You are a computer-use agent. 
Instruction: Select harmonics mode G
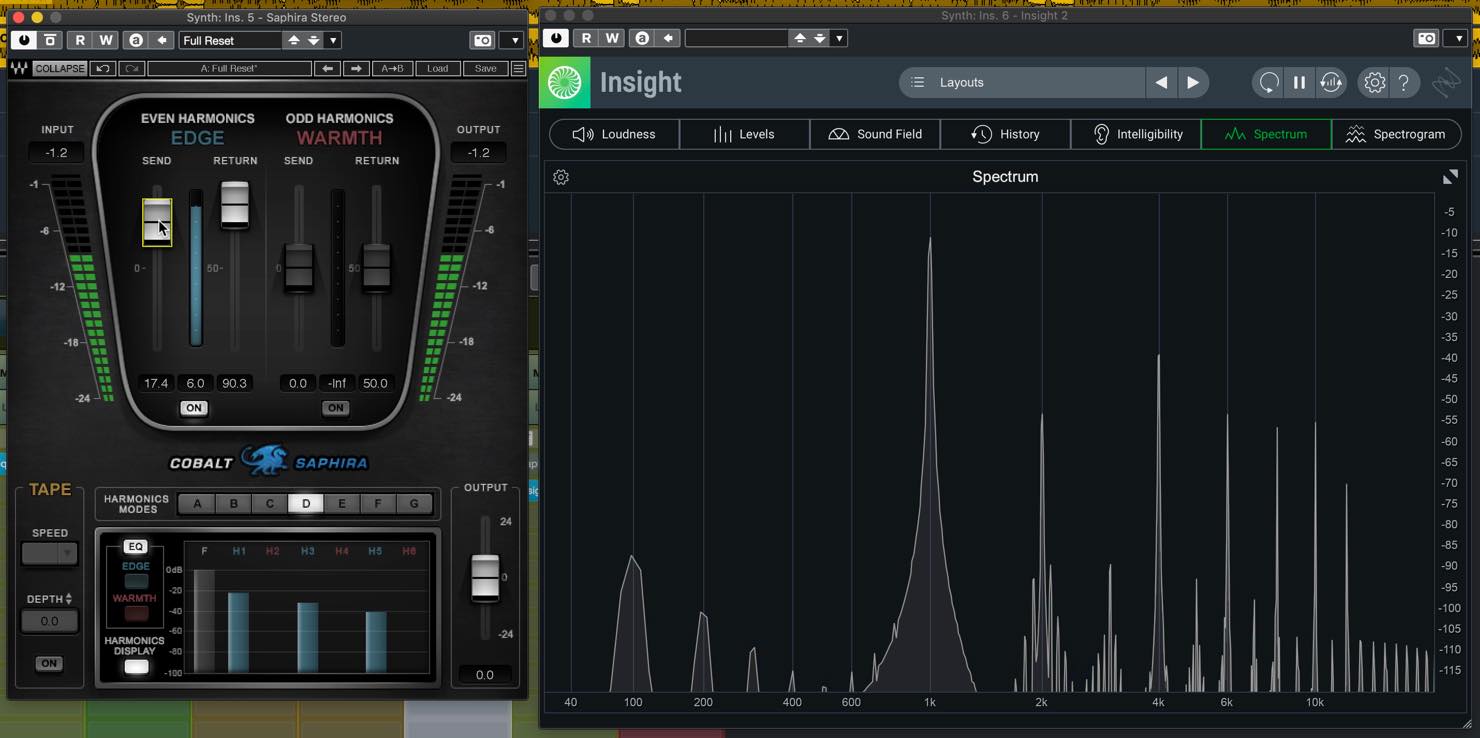click(x=414, y=504)
